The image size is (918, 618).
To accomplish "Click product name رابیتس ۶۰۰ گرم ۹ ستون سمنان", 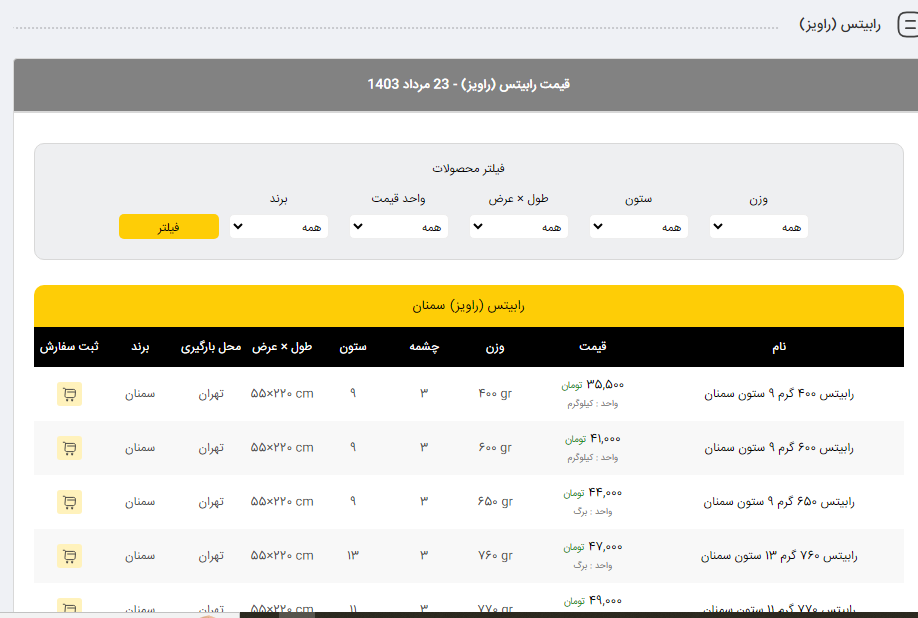I will tap(779, 448).
